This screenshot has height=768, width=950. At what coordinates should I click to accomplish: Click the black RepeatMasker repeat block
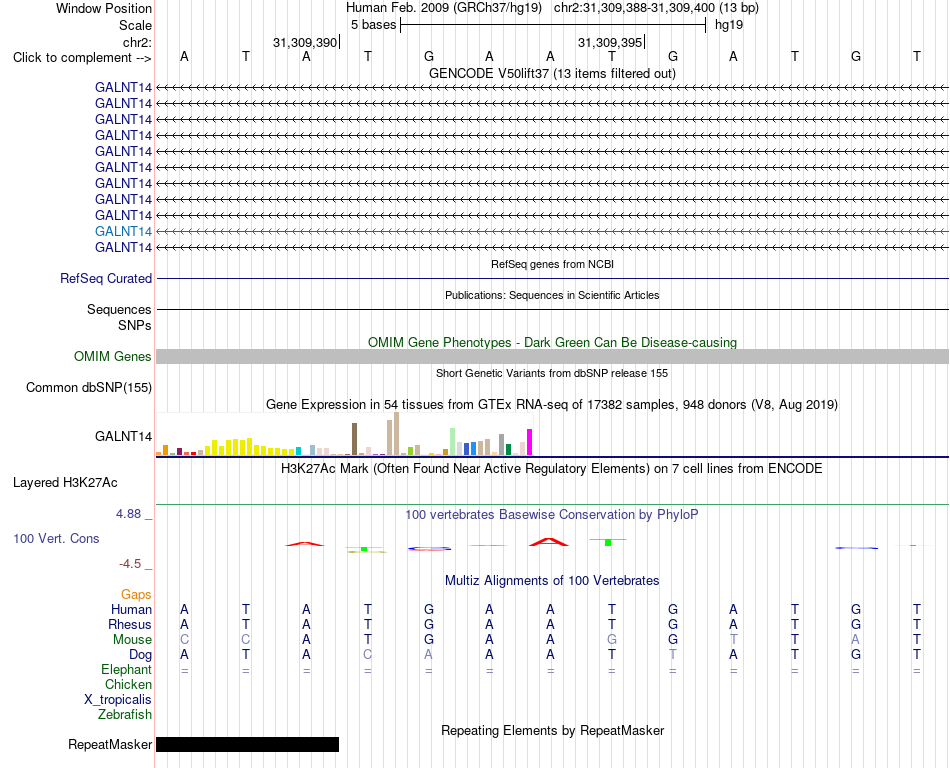pos(247,744)
